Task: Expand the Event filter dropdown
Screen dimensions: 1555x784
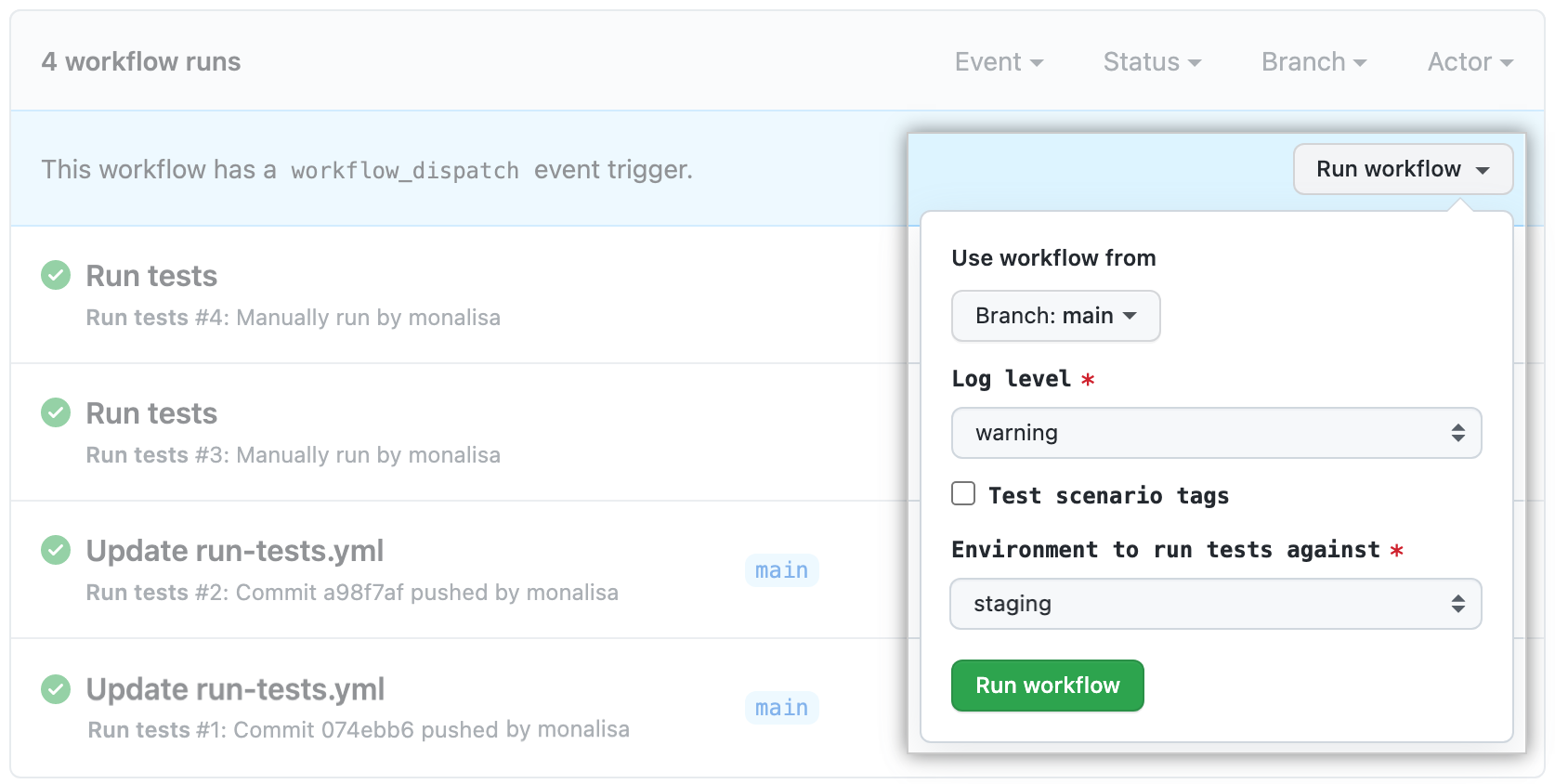Action: (999, 61)
